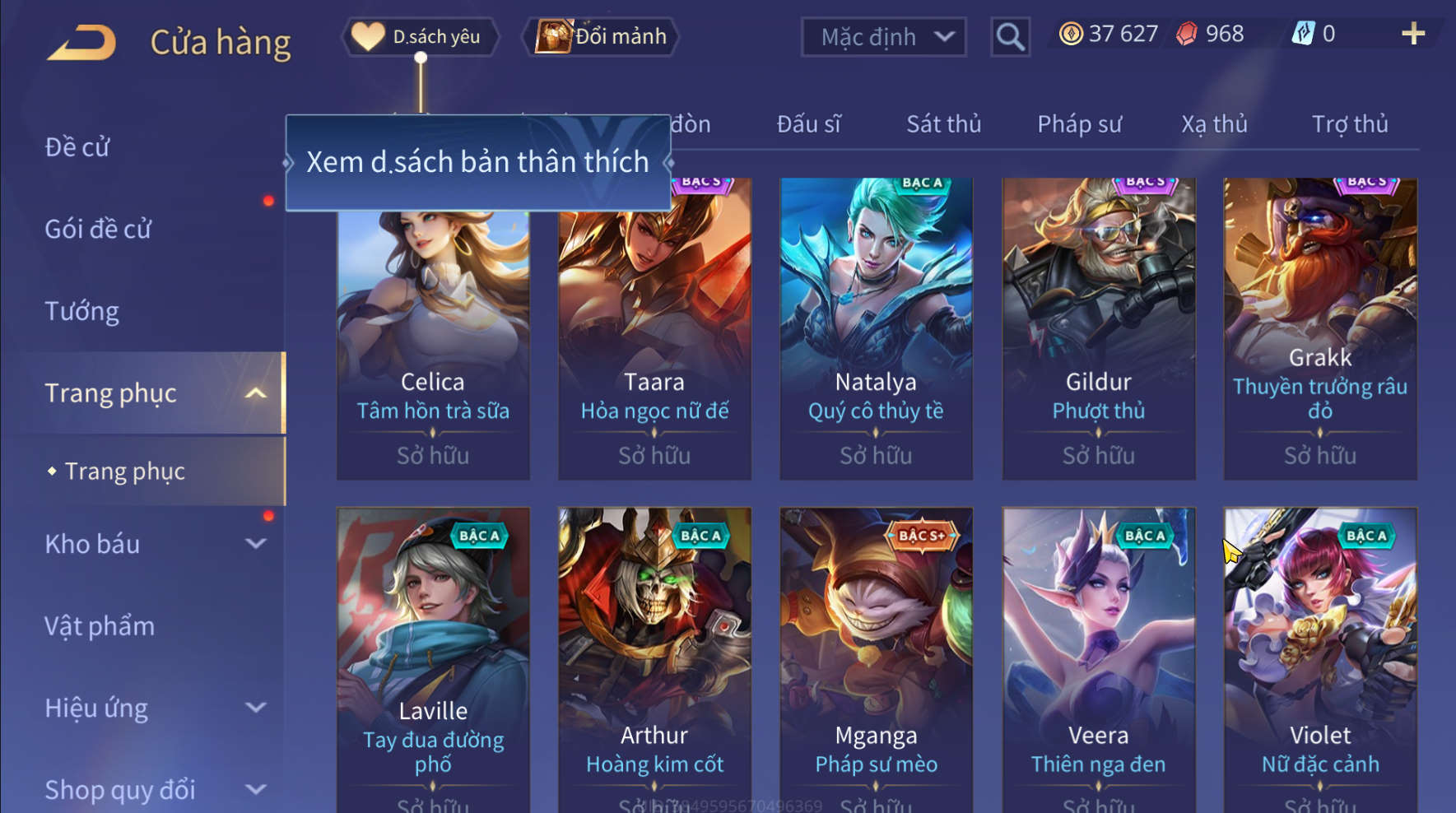
Task: Switch to the Pháp sư tab
Action: [1079, 123]
